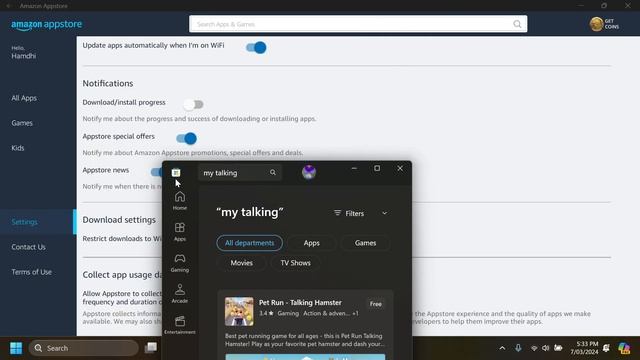Image resolution: width=640 pixels, height=360 pixels.
Task: Click the Microsoft Store logo icon
Action: click(176, 173)
